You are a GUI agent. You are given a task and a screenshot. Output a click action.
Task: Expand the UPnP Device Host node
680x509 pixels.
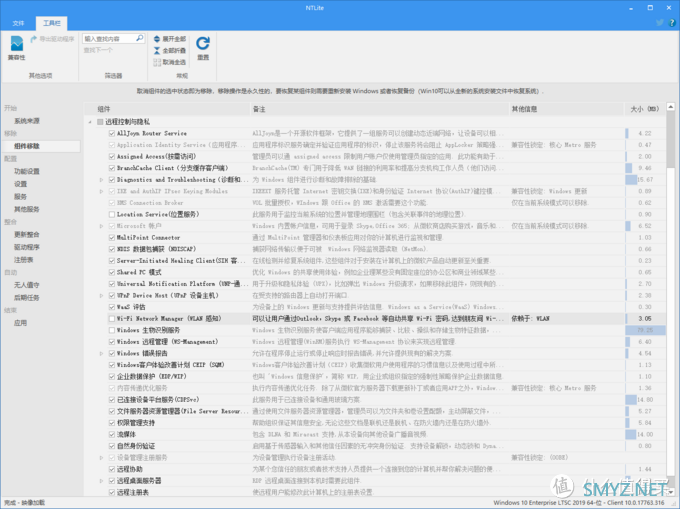coord(101,295)
